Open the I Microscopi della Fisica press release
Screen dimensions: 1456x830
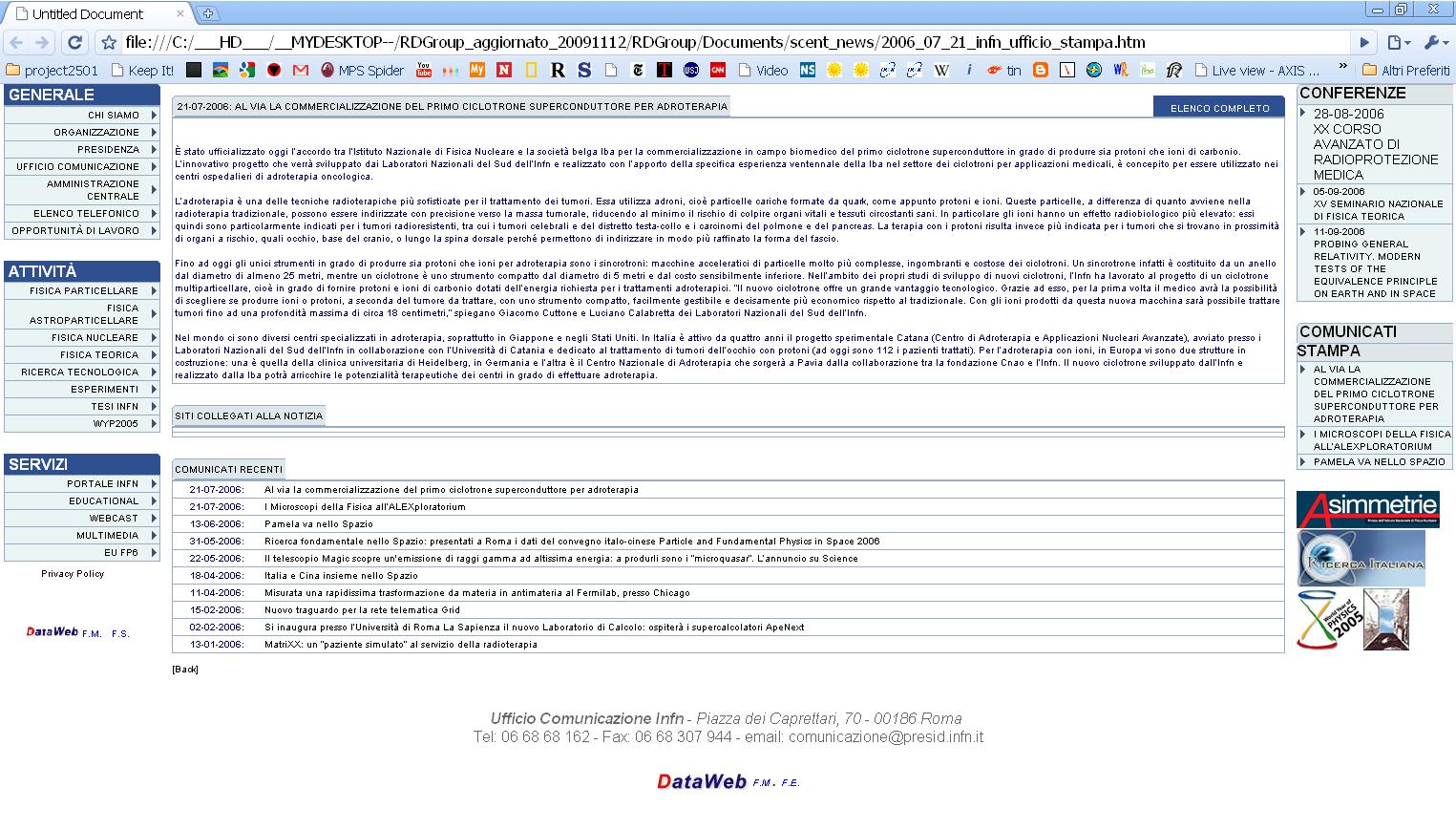pos(1382,440)
